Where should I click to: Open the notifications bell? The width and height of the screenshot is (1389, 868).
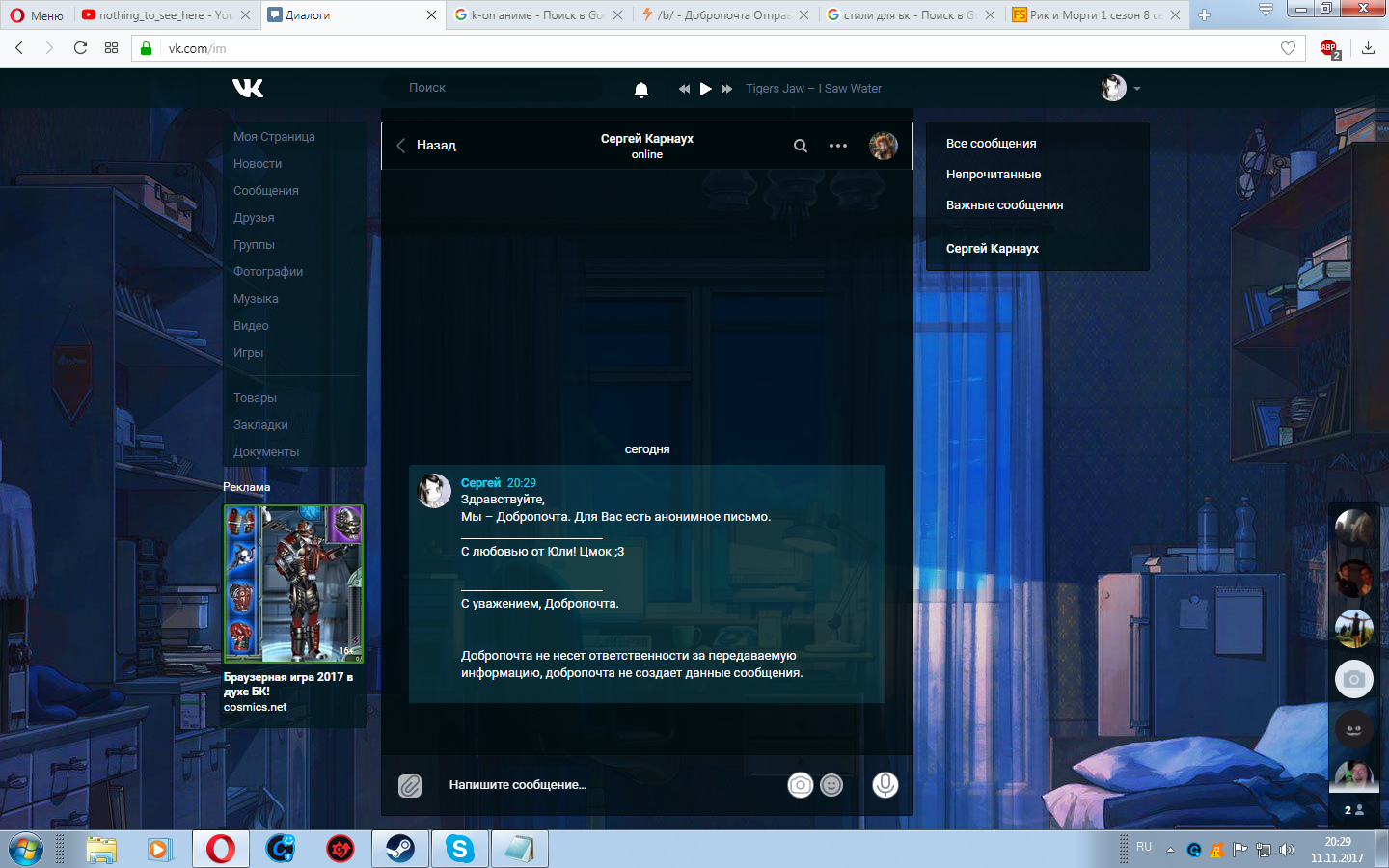(x=641, y=90)
